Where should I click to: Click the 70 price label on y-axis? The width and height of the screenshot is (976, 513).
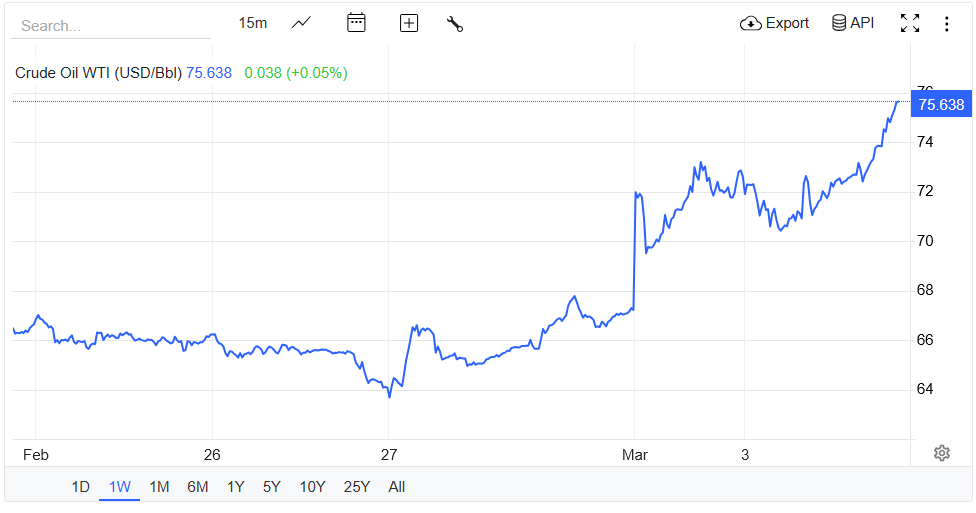(925, 241)
